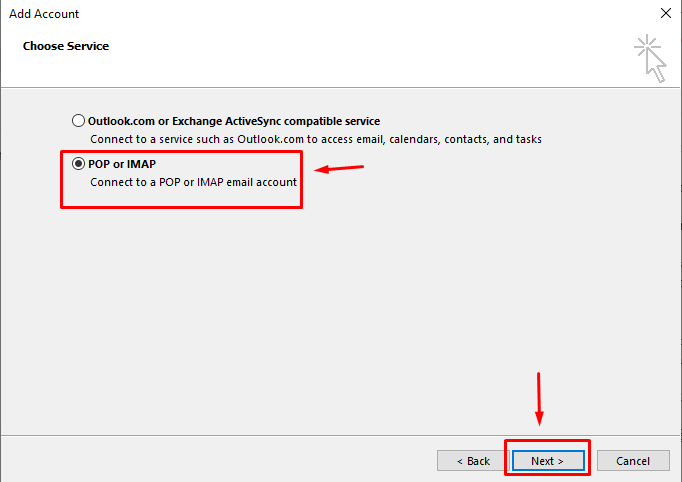Click the Next > button
The width and height of the screenshot is (682, 482).
548,461
